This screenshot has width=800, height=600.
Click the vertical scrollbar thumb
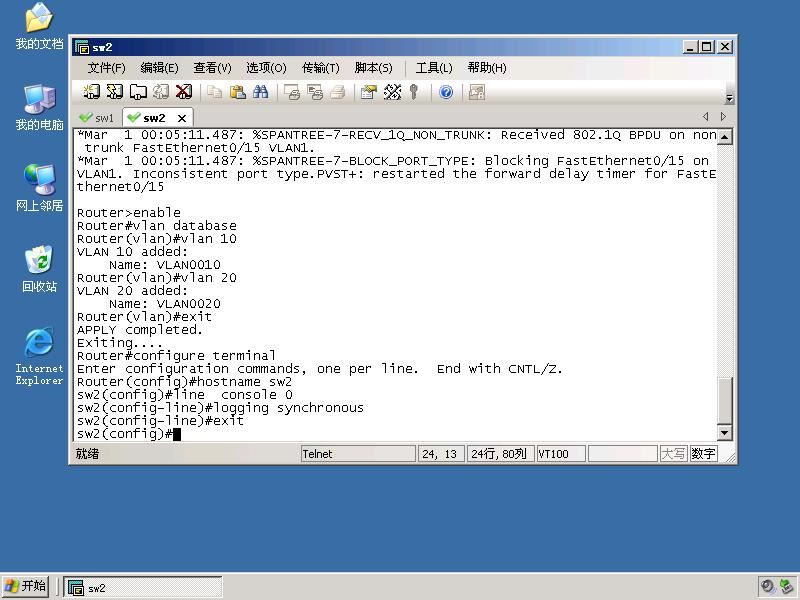724,400
